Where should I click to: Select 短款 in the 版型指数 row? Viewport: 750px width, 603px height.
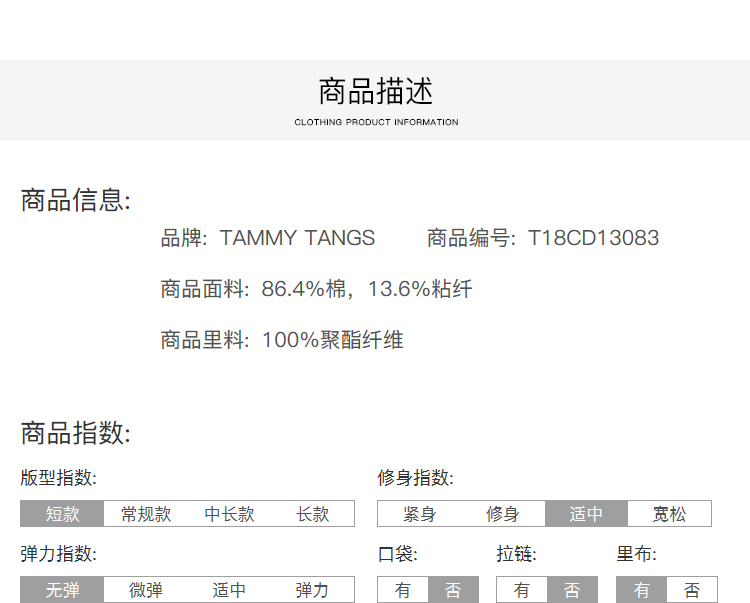pyautogui.click(x=62, y=514)
